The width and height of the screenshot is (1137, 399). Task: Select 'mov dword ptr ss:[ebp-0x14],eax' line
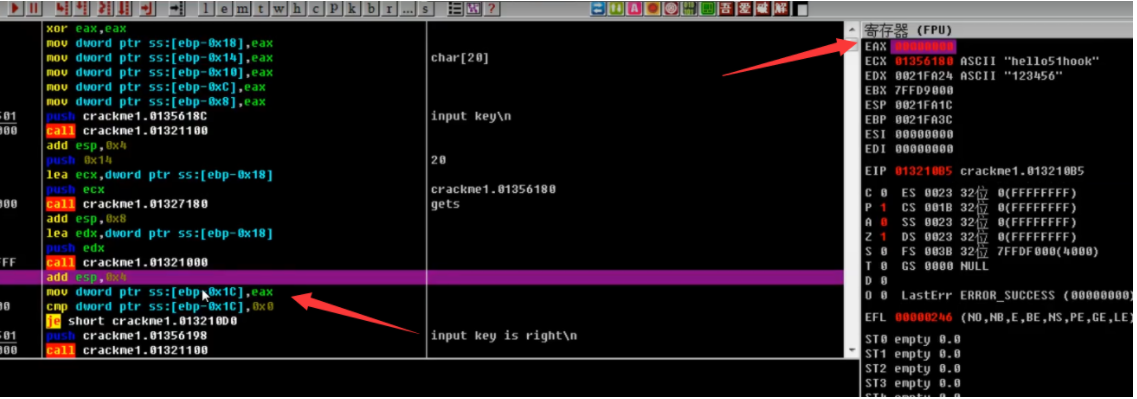click(160, 58)
